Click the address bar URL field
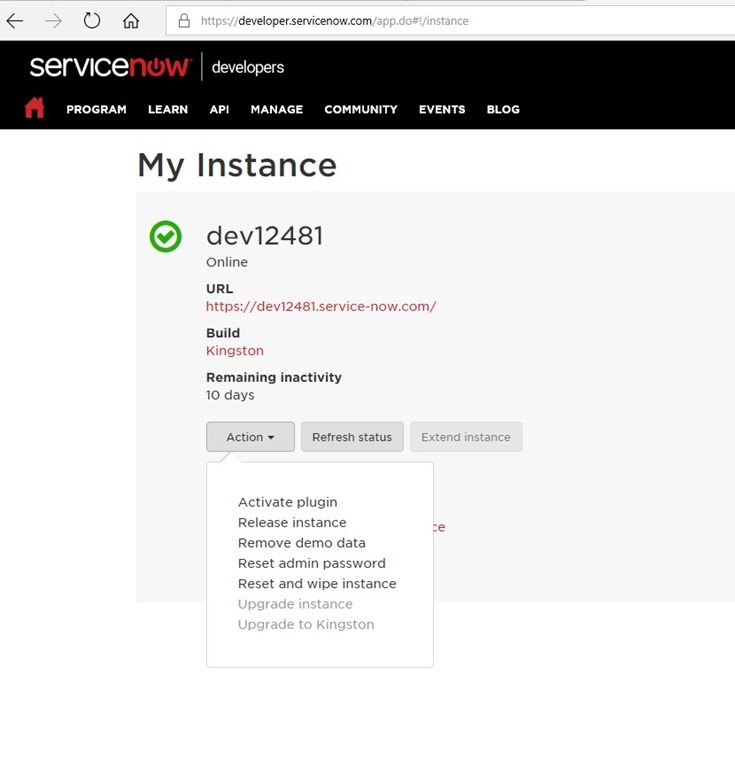The height and width of the screenshot is (768, 735). coord(450,21)
